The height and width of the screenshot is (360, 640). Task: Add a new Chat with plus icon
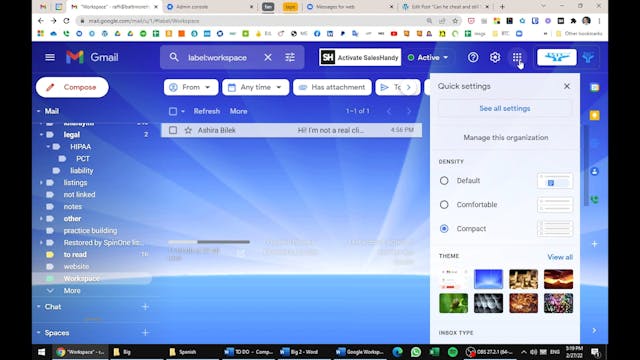tap(145, 307)
